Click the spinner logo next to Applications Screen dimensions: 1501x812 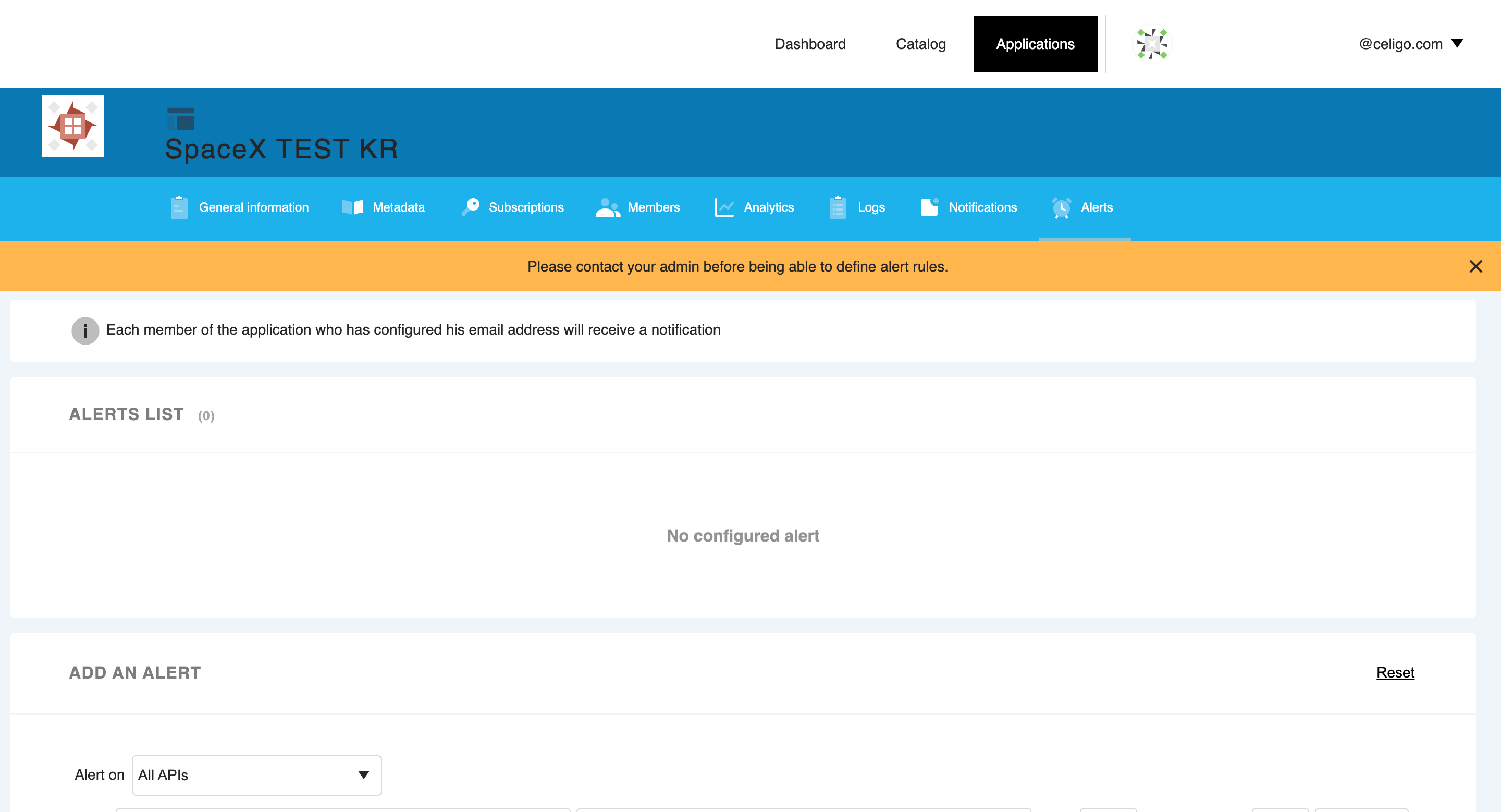coord(1151,43)
